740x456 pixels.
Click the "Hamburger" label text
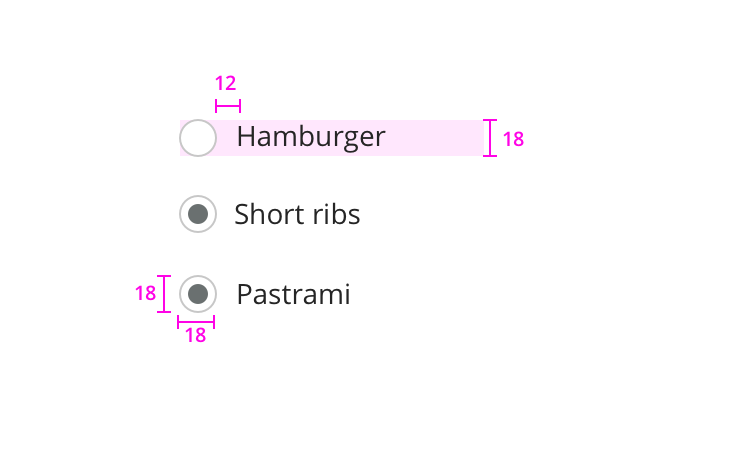310,137
